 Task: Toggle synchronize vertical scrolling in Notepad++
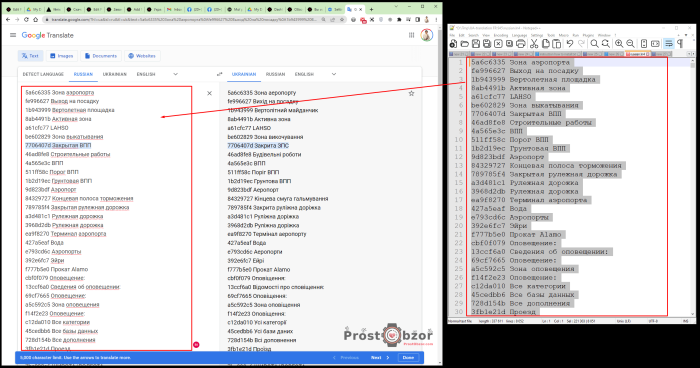click(x=644, y=43)
